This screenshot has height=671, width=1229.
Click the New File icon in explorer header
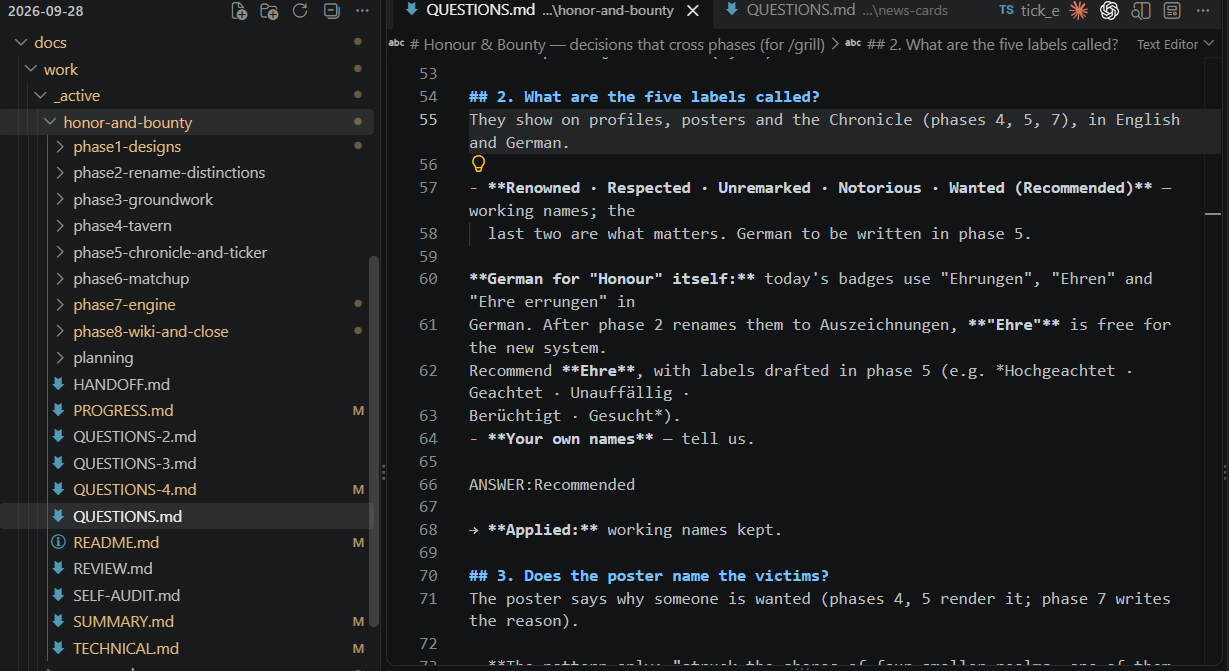point(239,11)
